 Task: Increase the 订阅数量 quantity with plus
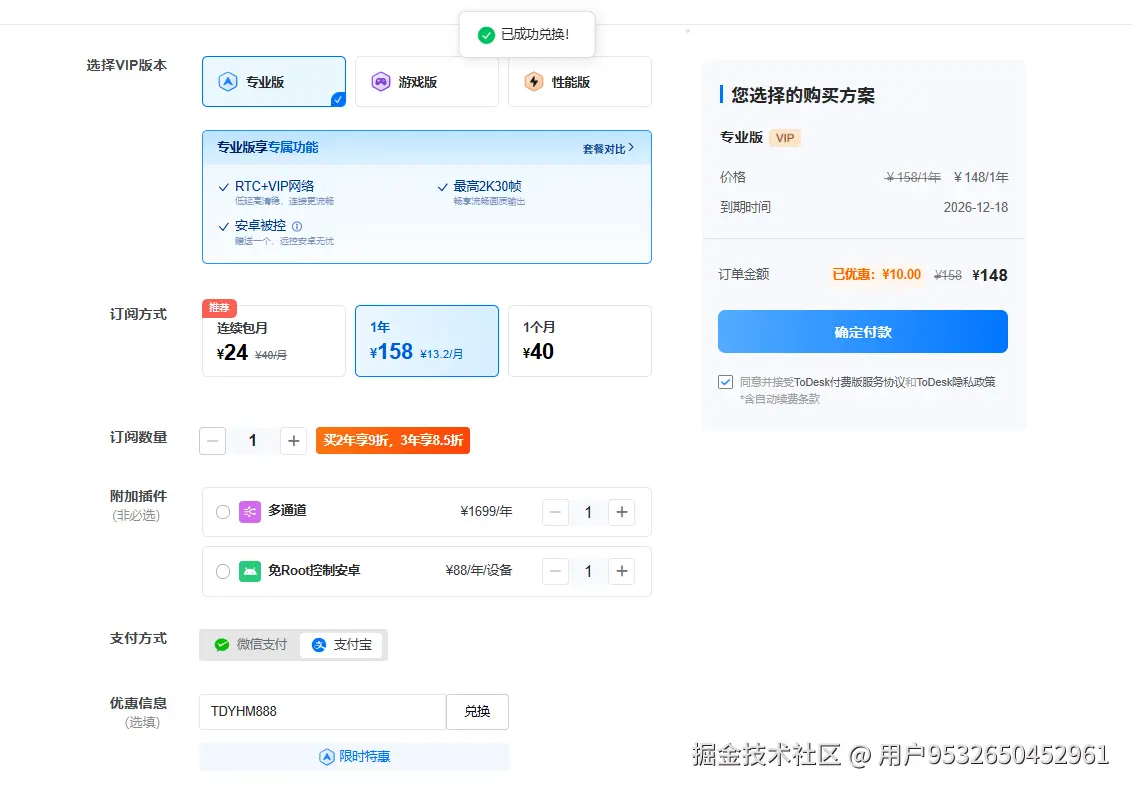coord(294,440)
